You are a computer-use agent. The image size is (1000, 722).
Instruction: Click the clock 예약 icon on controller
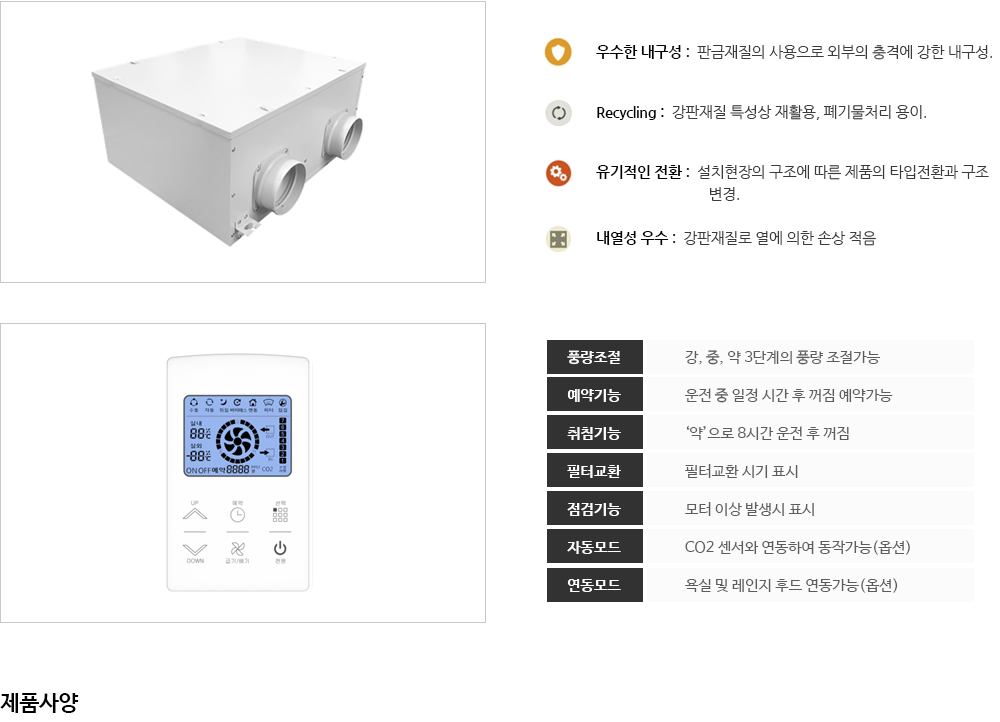237,513
